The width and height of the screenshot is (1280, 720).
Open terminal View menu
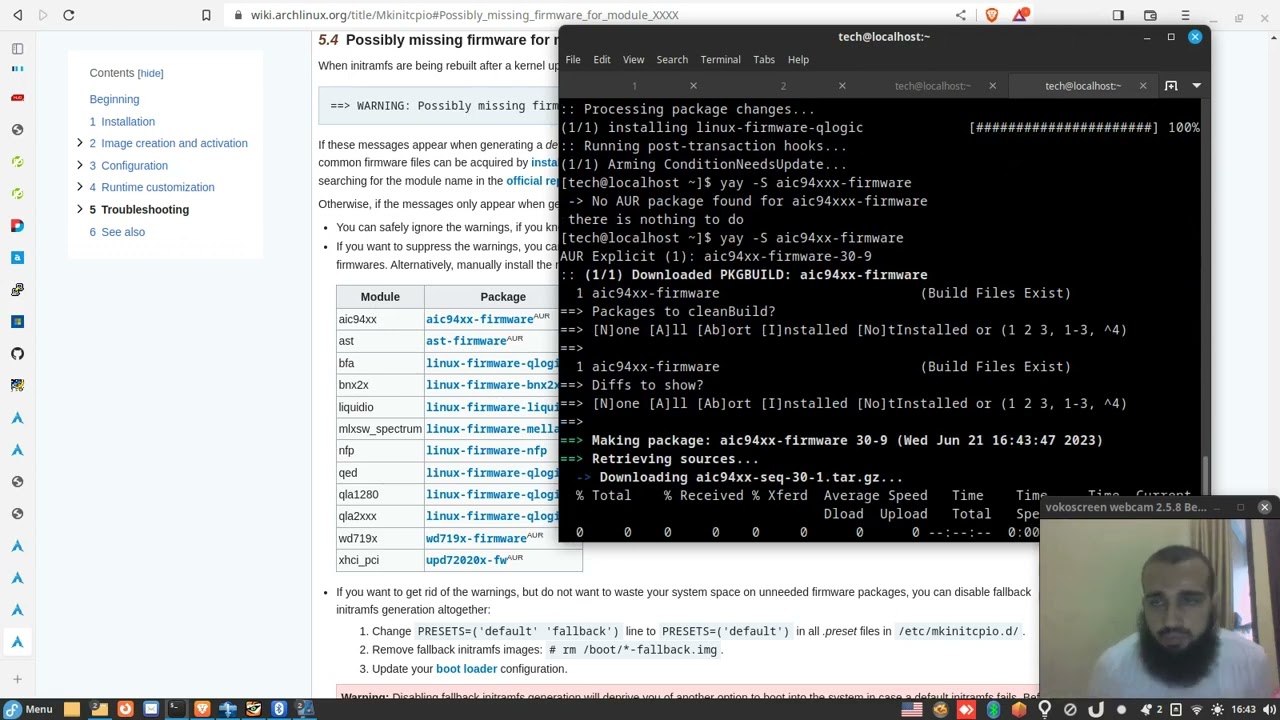[x=634, y=59]
